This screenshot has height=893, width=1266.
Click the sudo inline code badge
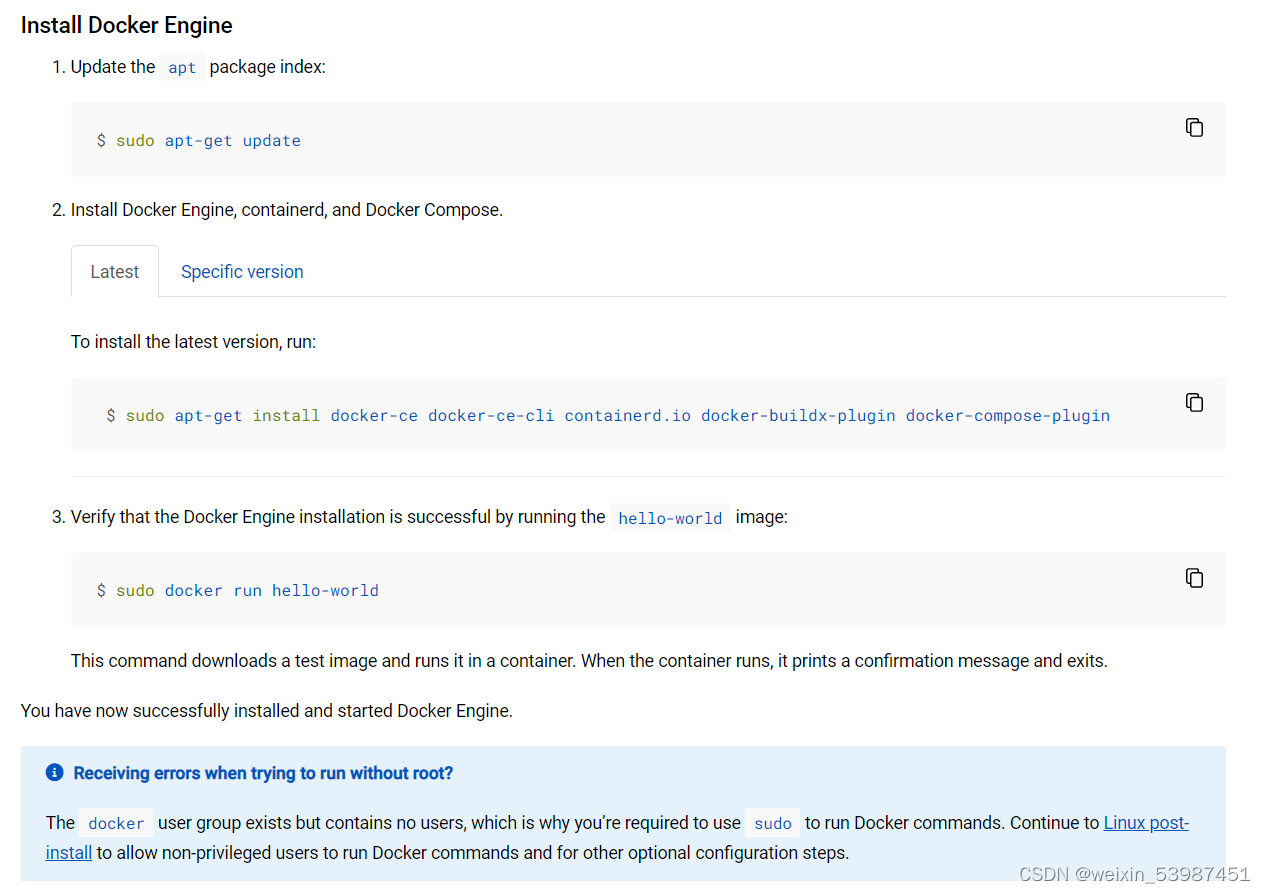772,822
